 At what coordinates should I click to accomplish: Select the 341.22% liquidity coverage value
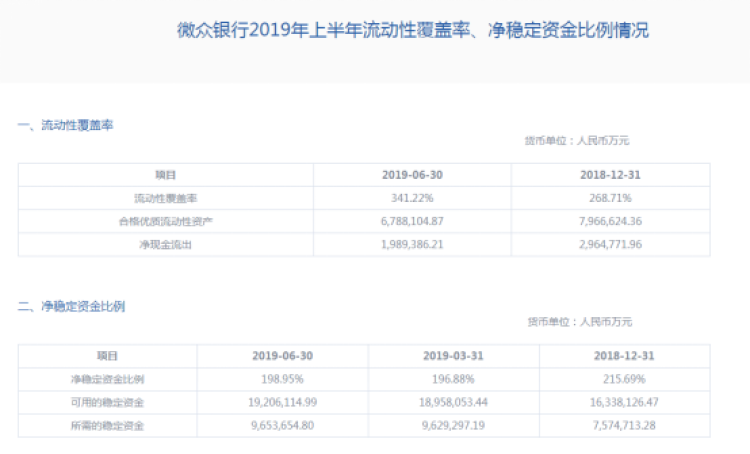click(x=412, y=198)
